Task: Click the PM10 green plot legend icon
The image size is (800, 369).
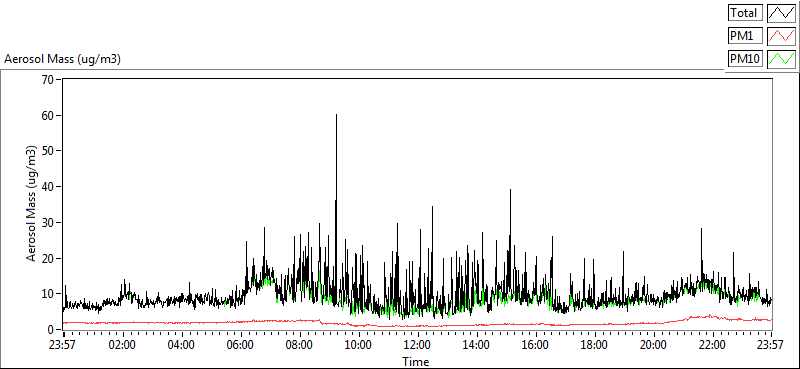Action: (x=781, y=59)
